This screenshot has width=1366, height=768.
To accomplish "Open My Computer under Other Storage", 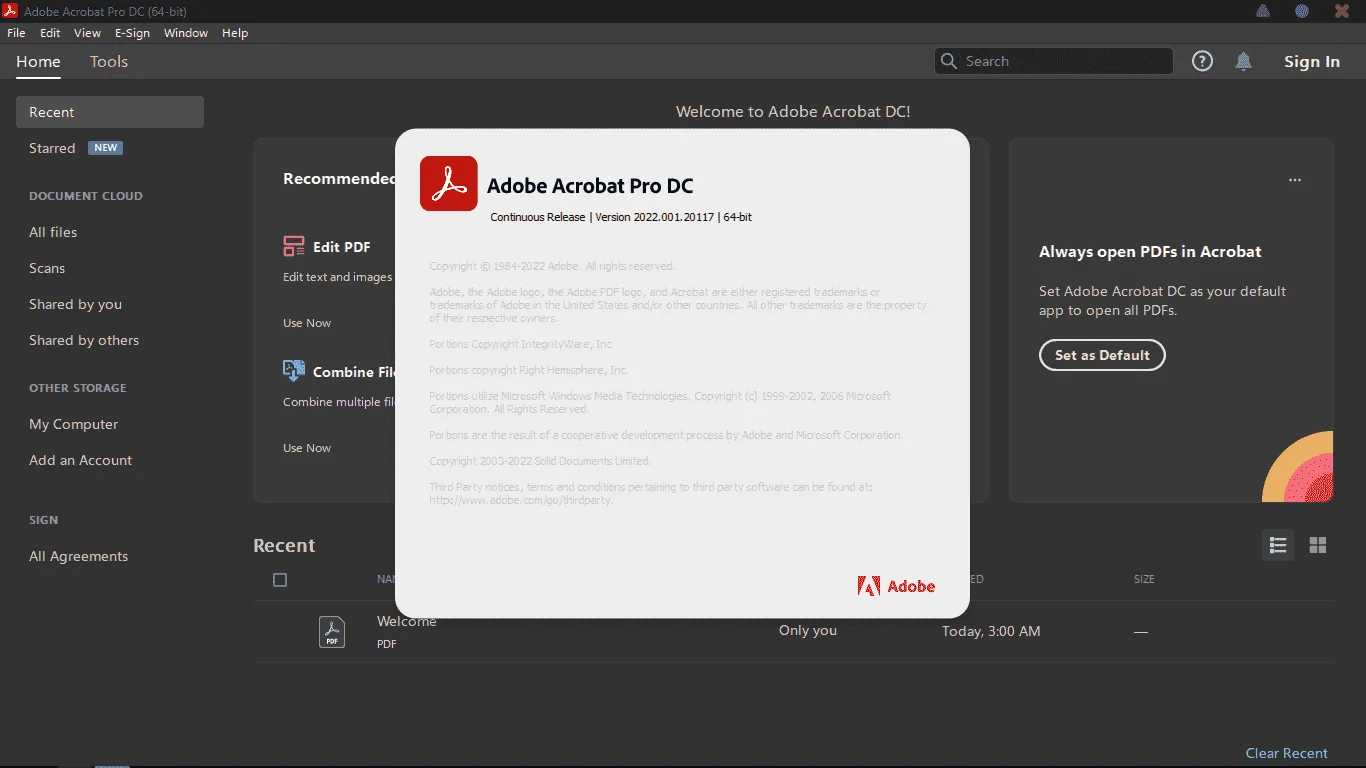I will pos(73,424).
